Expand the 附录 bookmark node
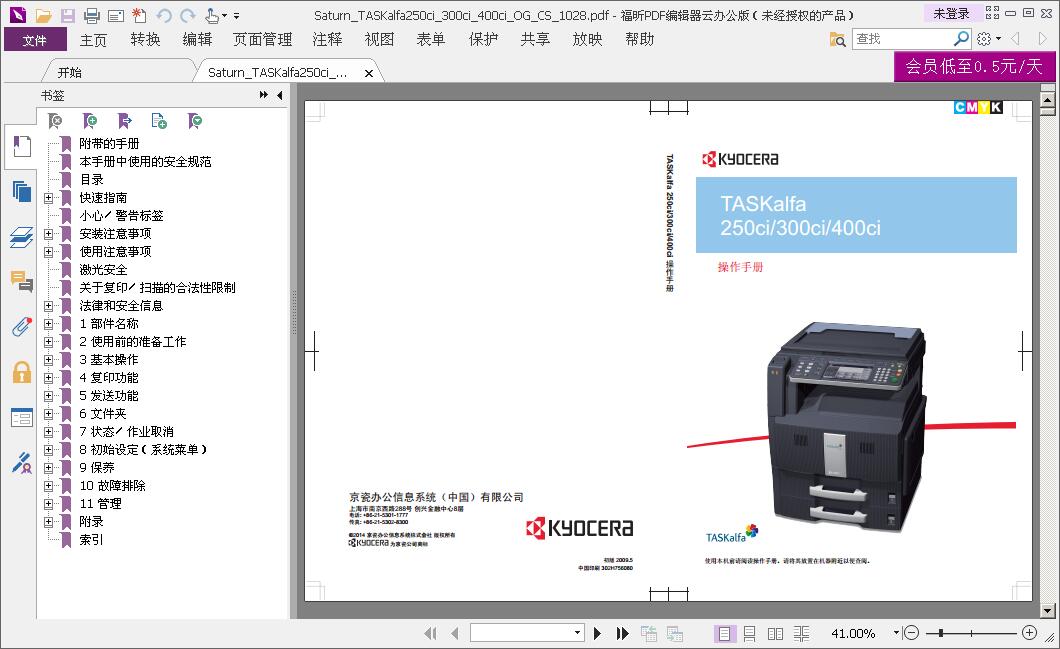1060x649 pixels. point(48,522)
